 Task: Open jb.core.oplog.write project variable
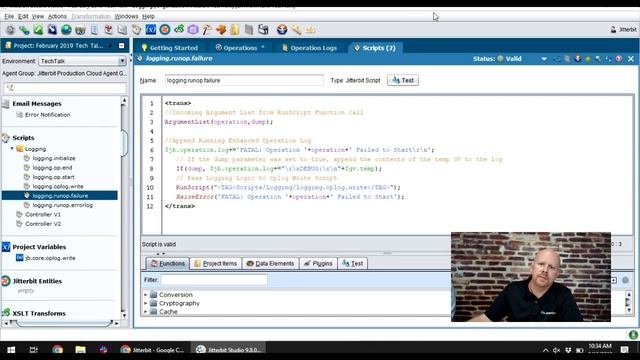[50, 258]
